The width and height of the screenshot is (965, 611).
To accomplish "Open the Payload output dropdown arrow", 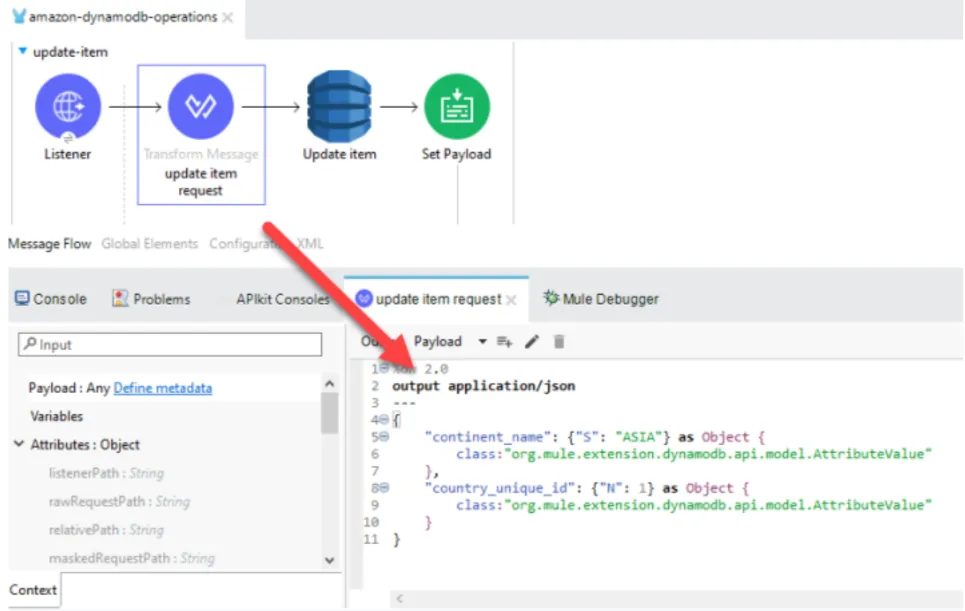I will tap(482, 341).
